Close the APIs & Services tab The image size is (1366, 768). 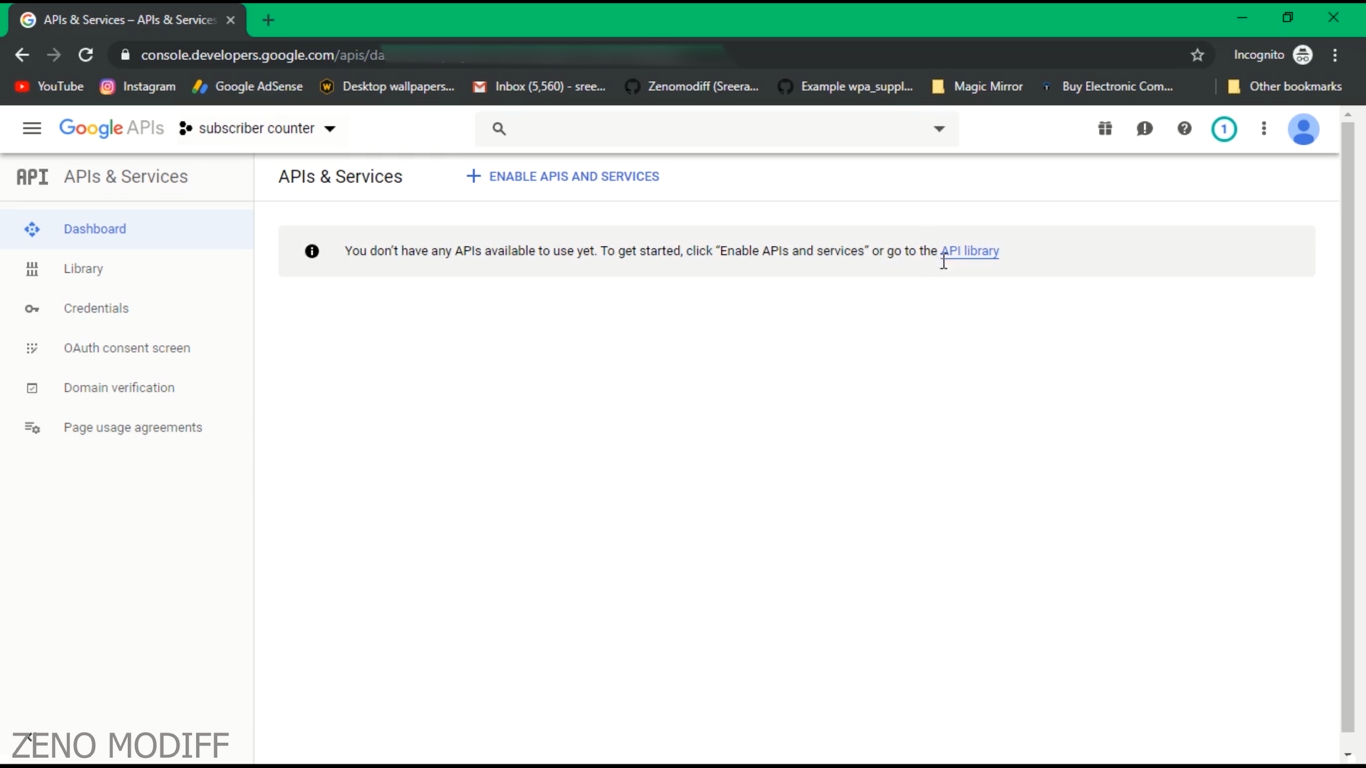point(231,20)
